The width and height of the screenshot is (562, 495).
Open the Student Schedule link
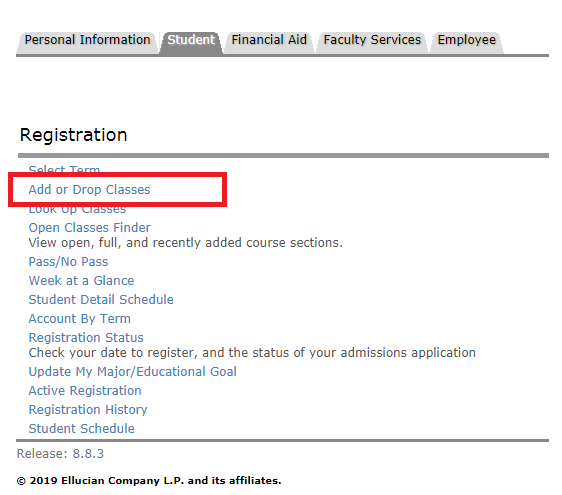(x=81, y=429)
